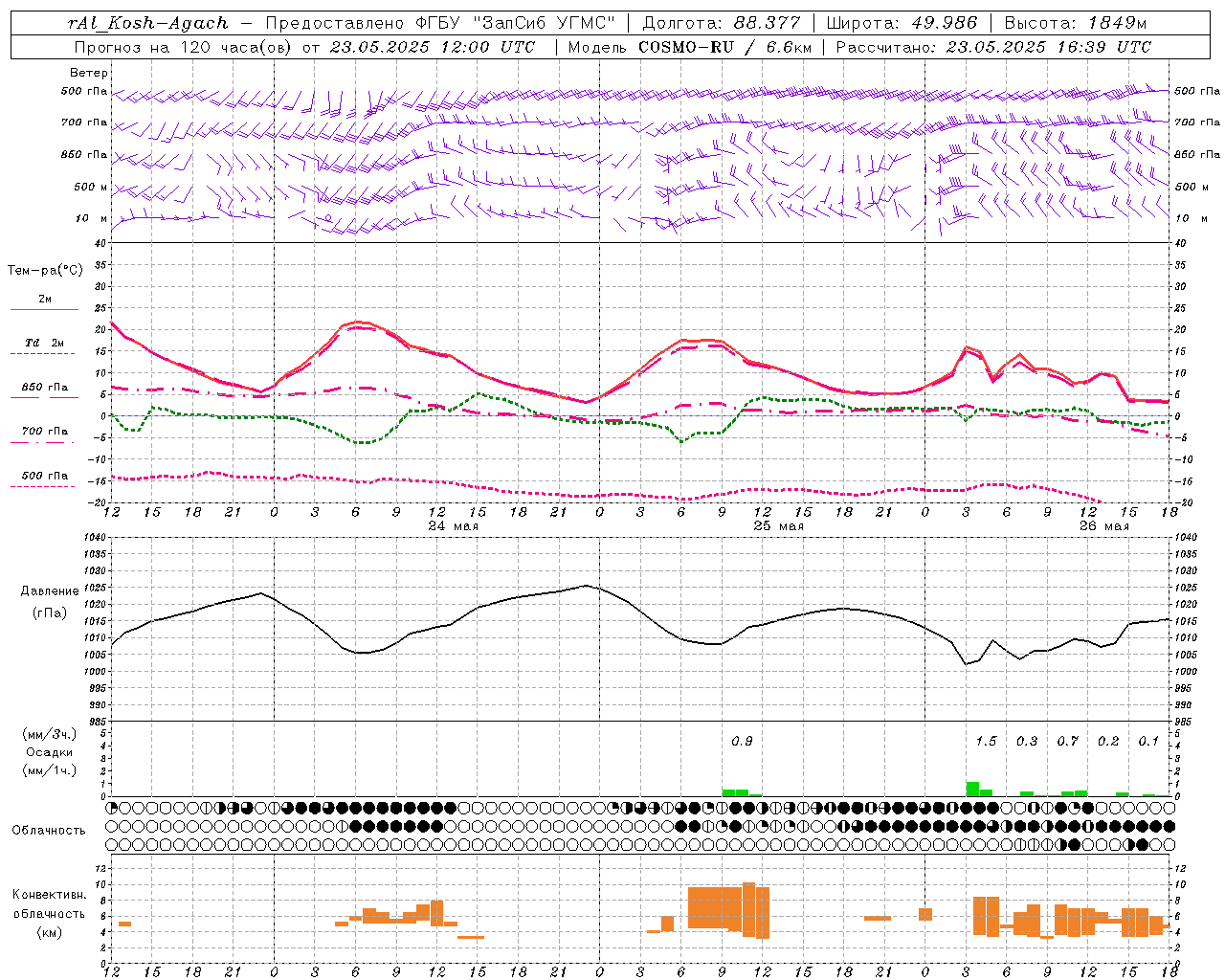This screenshot has height=980, width=1225.
Task: Click the 'Модель COSMO-RU / 6.6км' text
Action: 690,47
